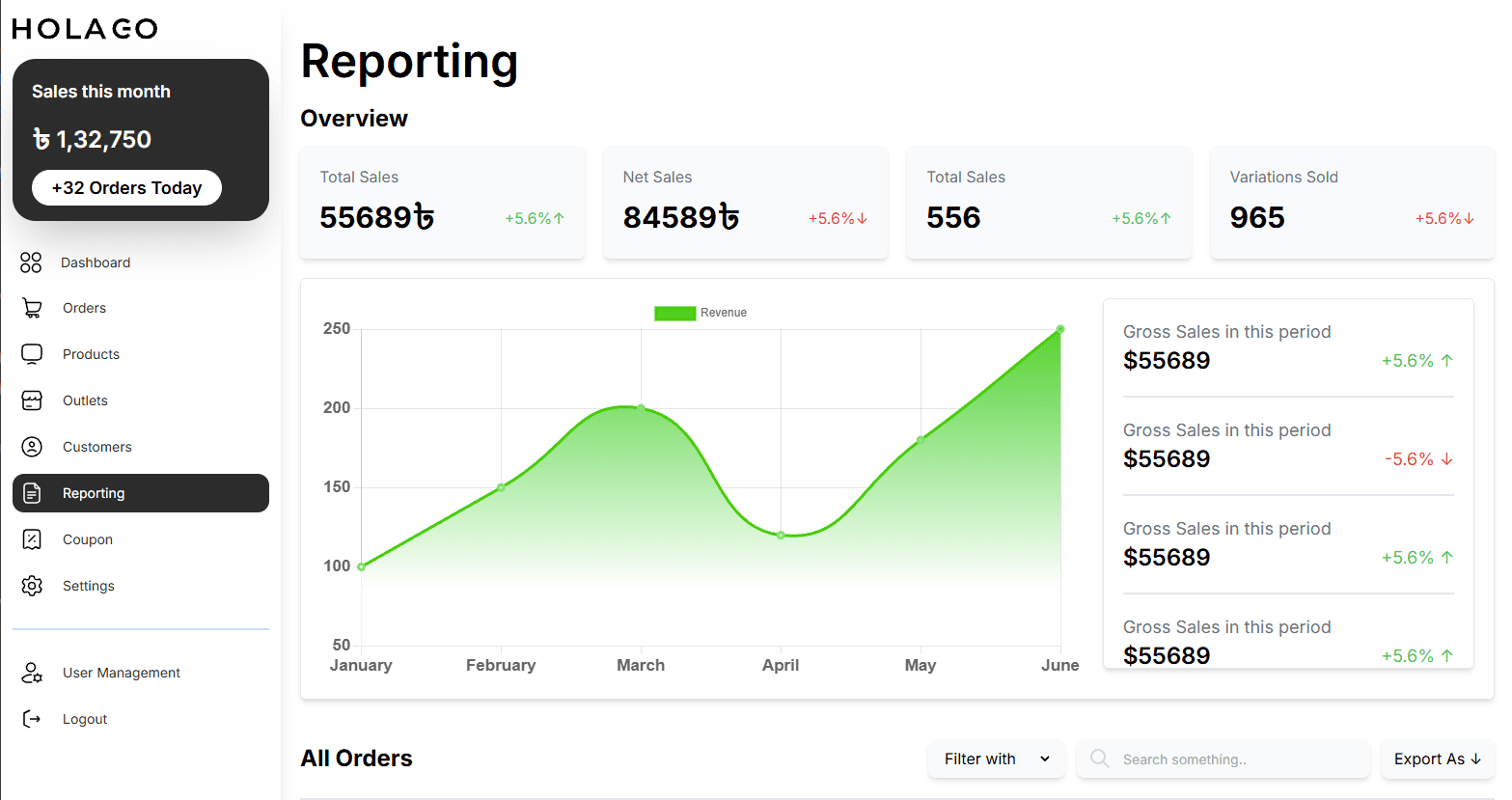Click the User Management icon
This screenshot has width=1512, height=800.
tap(32, 673)
